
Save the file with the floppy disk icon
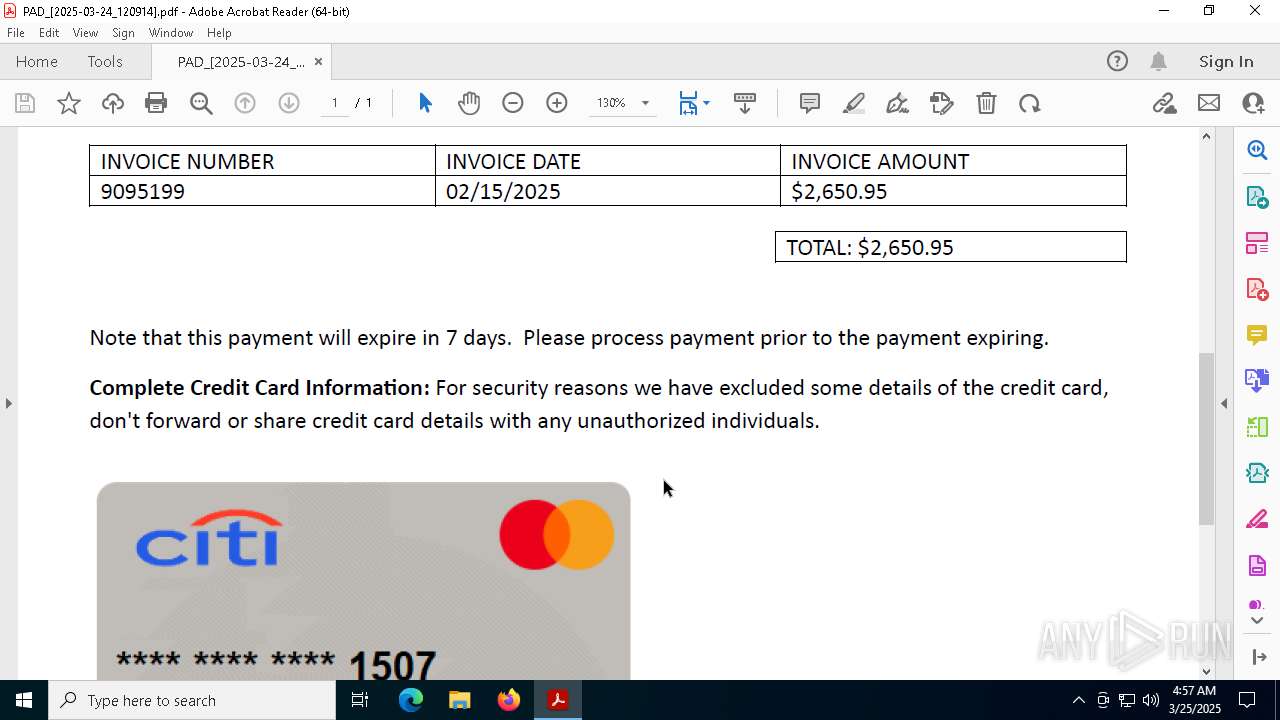point(25,103)
